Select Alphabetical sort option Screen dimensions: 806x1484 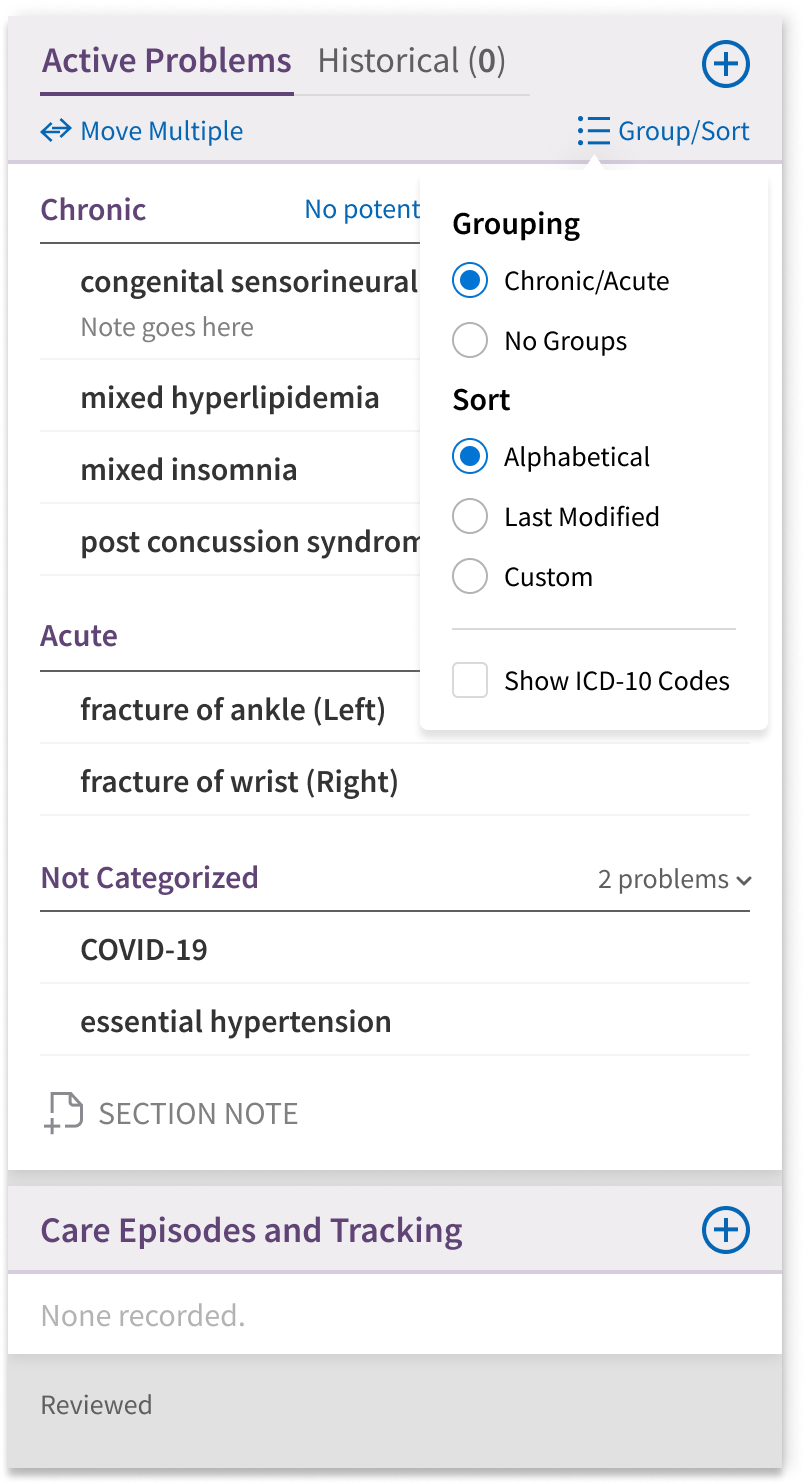click(470, 457)
